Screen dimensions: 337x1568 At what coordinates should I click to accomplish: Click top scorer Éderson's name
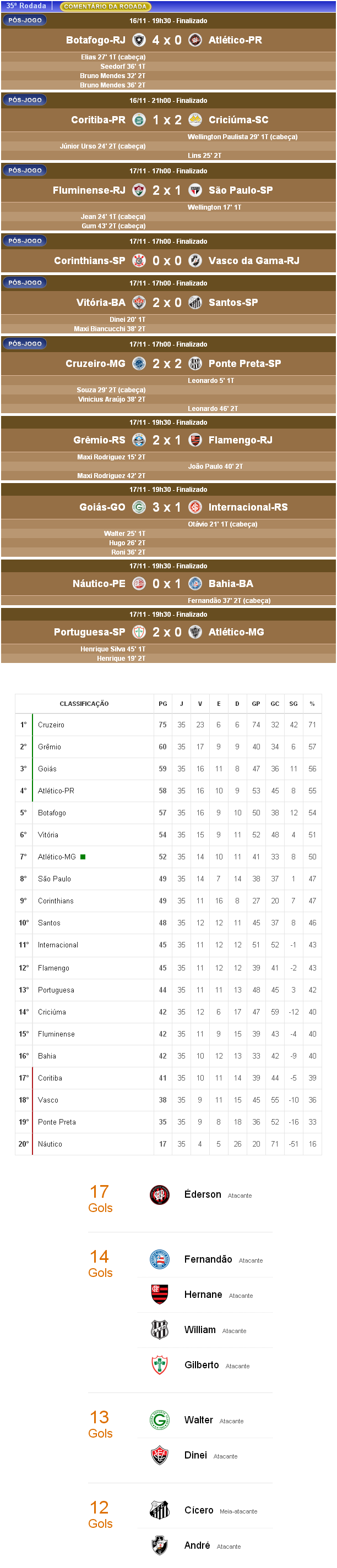click(202, 1194)
